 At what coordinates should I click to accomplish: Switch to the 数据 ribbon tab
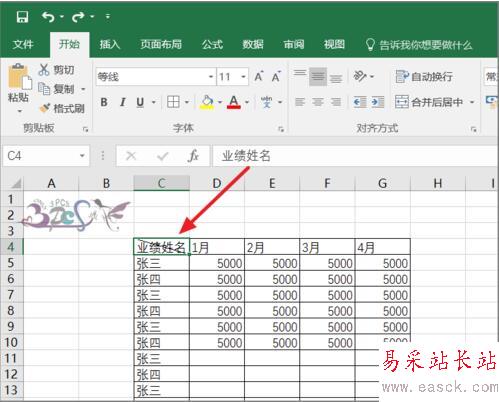click(253, 44)
